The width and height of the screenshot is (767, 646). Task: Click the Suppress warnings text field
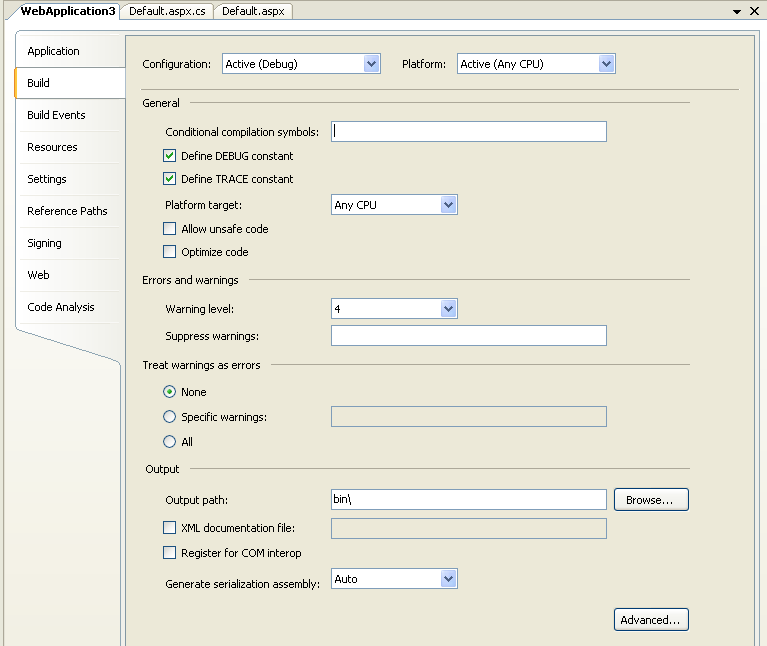click(x=469, y=335)
